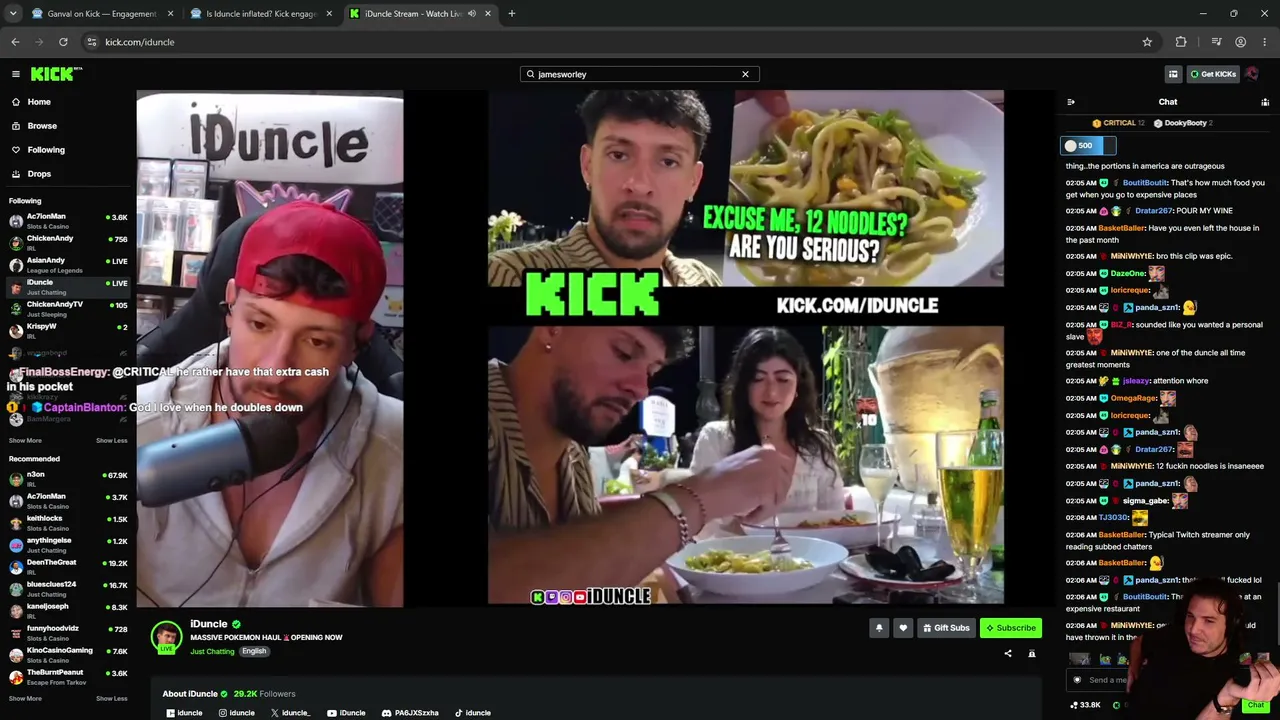The image size is (1280, 720).
Task: Toggle stream notifications bell
Action: click(879, 628)
